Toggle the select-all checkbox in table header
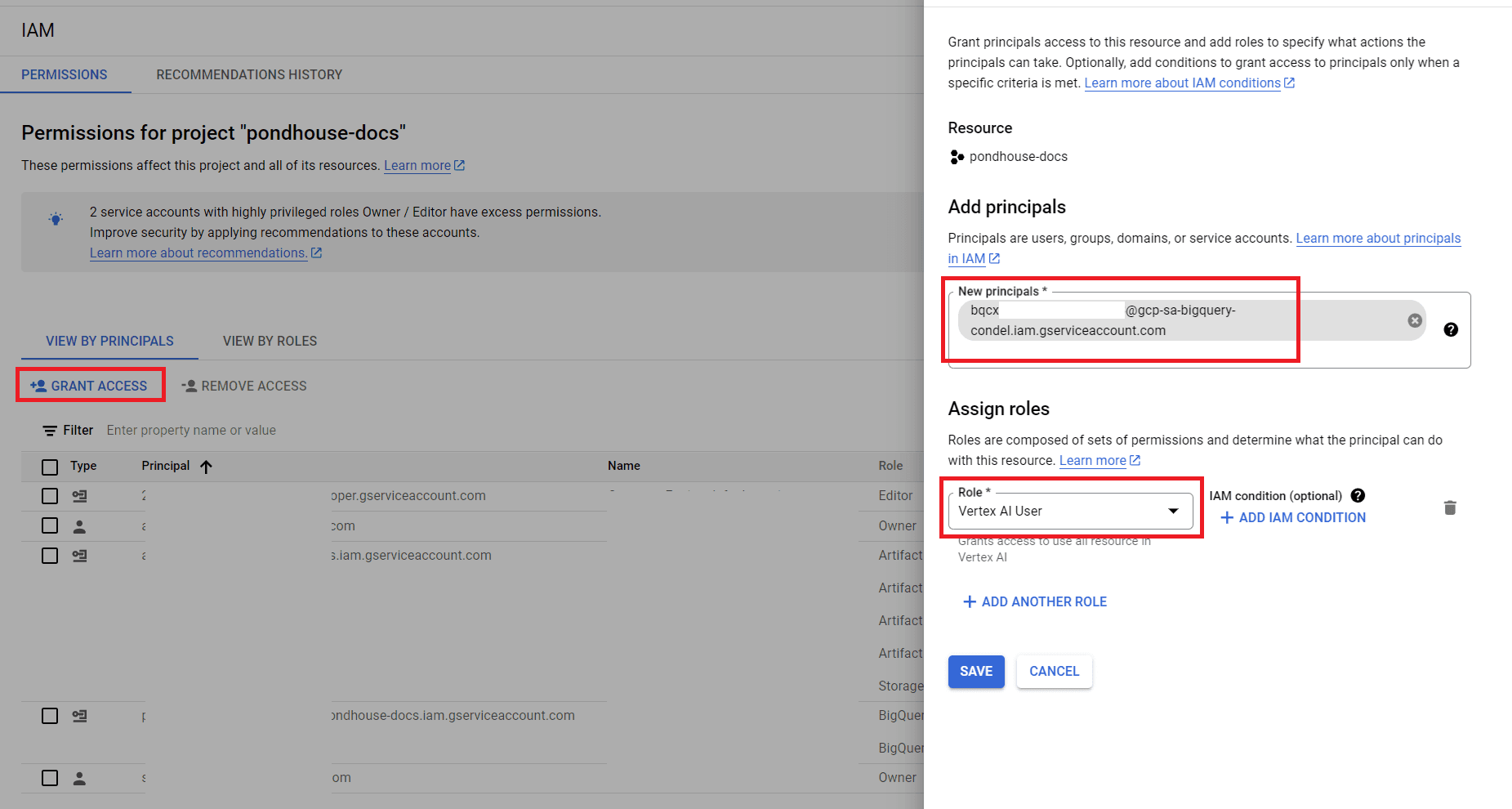The image size is (1512, 809). [49, 467]
